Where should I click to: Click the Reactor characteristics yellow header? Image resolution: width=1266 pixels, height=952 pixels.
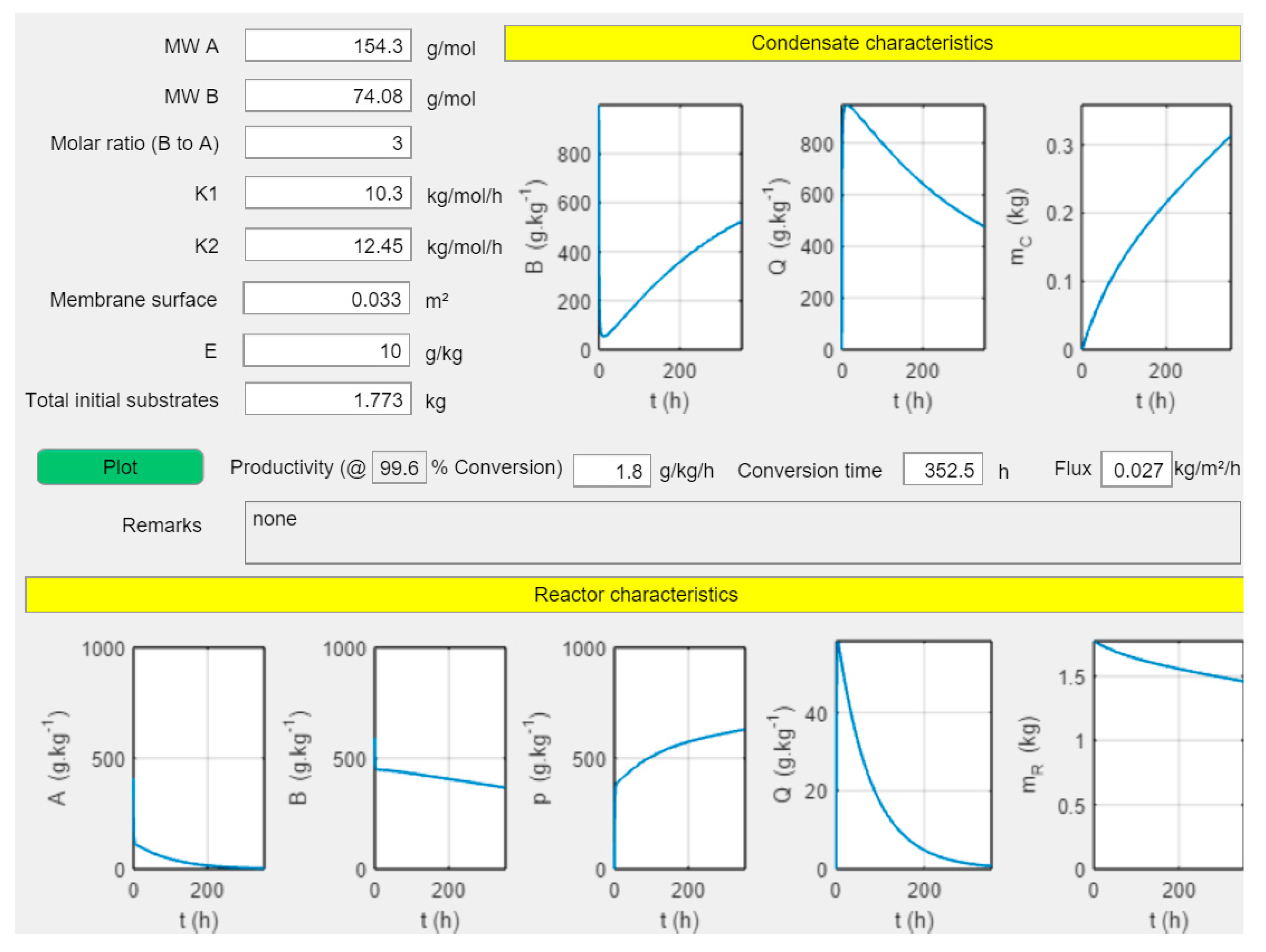pos(634,594)
